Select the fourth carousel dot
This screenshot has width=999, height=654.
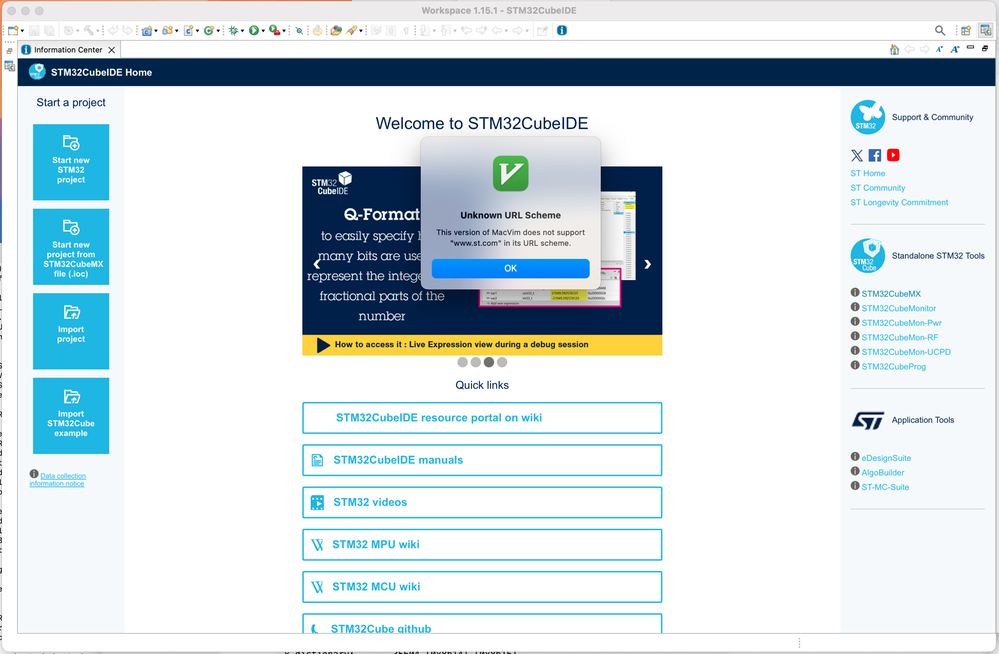(502, 362)
